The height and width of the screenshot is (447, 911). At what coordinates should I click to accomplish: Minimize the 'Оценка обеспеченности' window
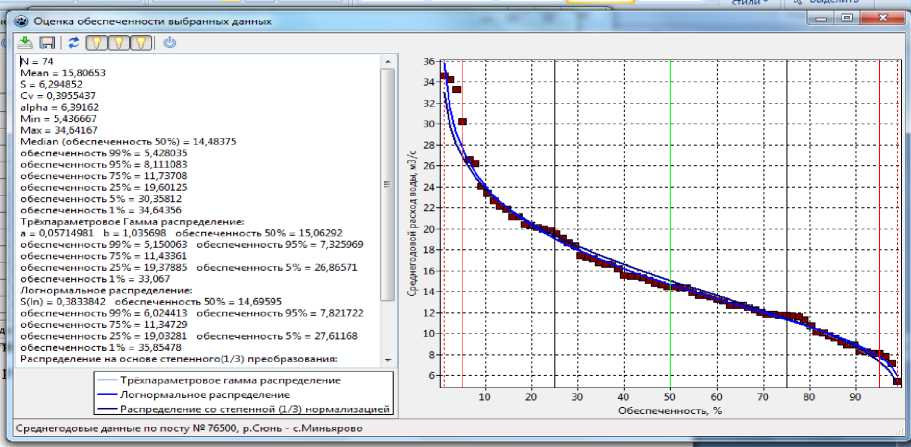[x=818, y=17]
